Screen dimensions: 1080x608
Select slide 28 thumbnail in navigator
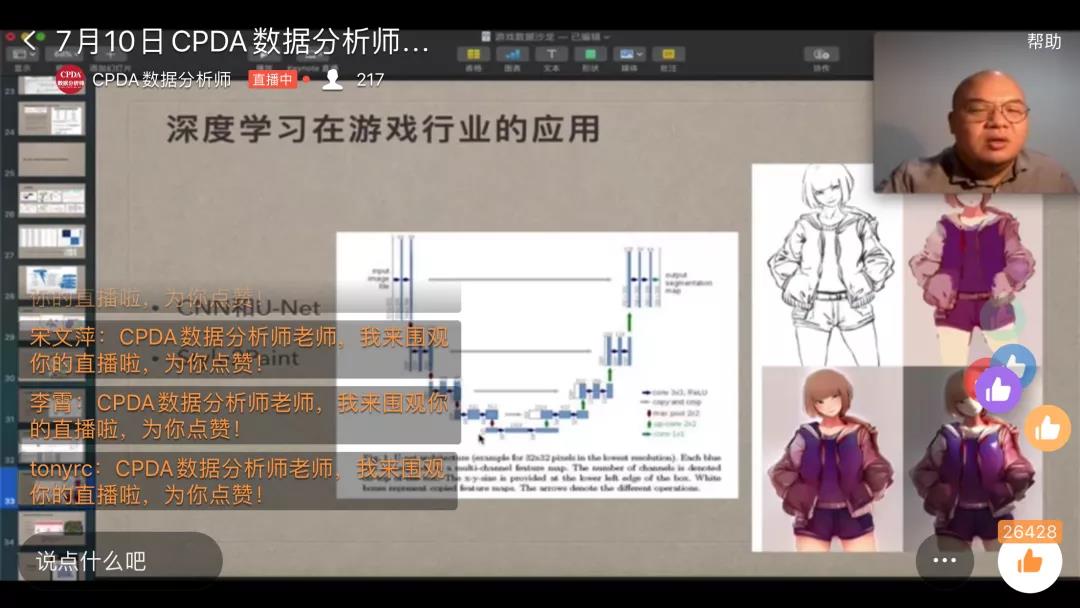52,282
